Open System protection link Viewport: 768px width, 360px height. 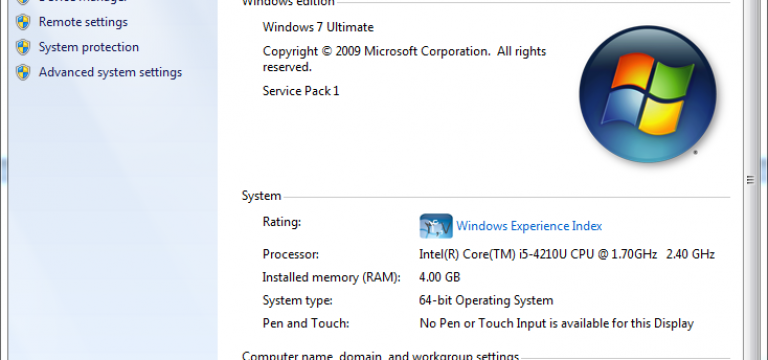[89, 47]
